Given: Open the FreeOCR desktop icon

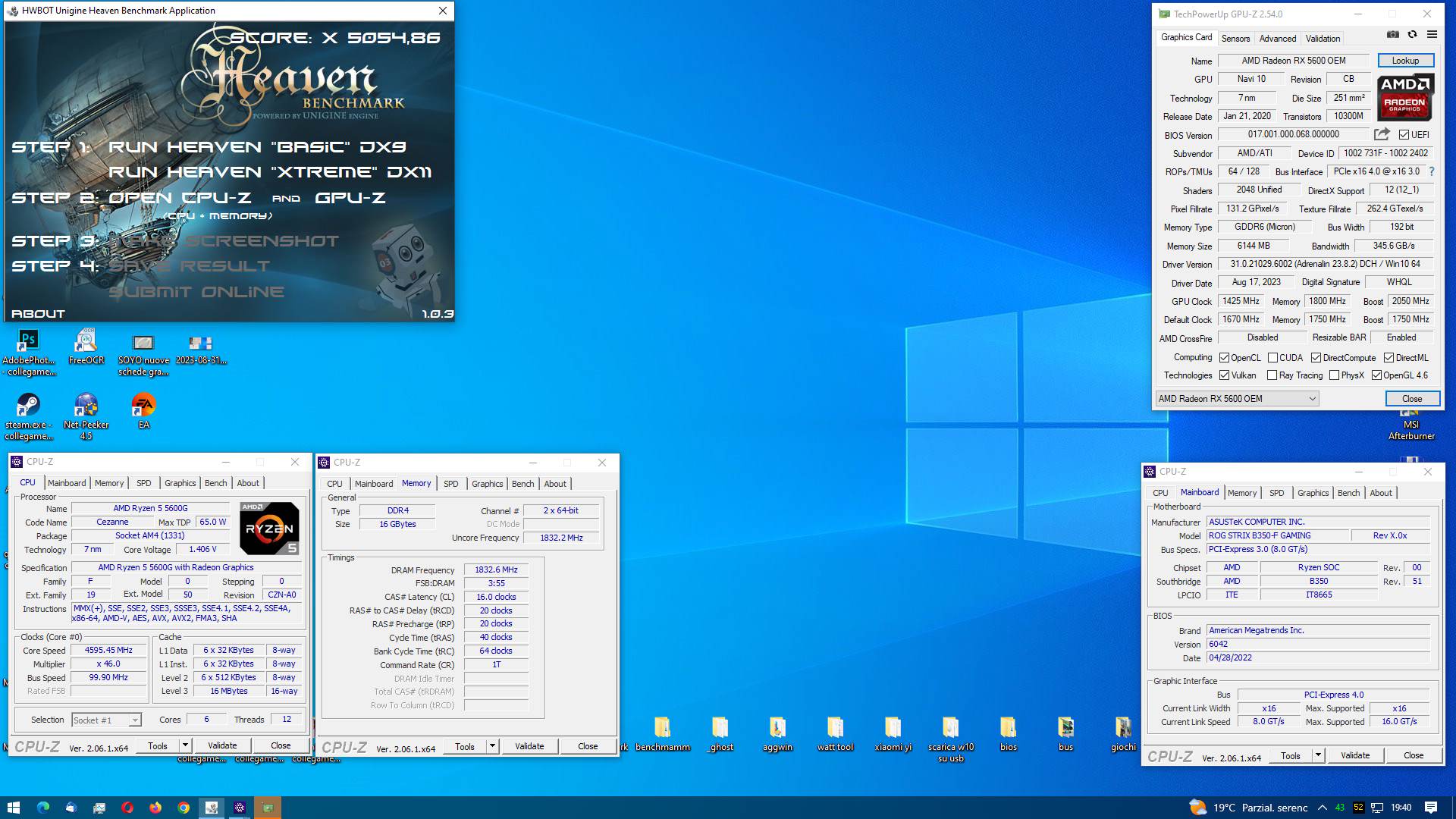Looking at the screenshot, I should [86, 347].
